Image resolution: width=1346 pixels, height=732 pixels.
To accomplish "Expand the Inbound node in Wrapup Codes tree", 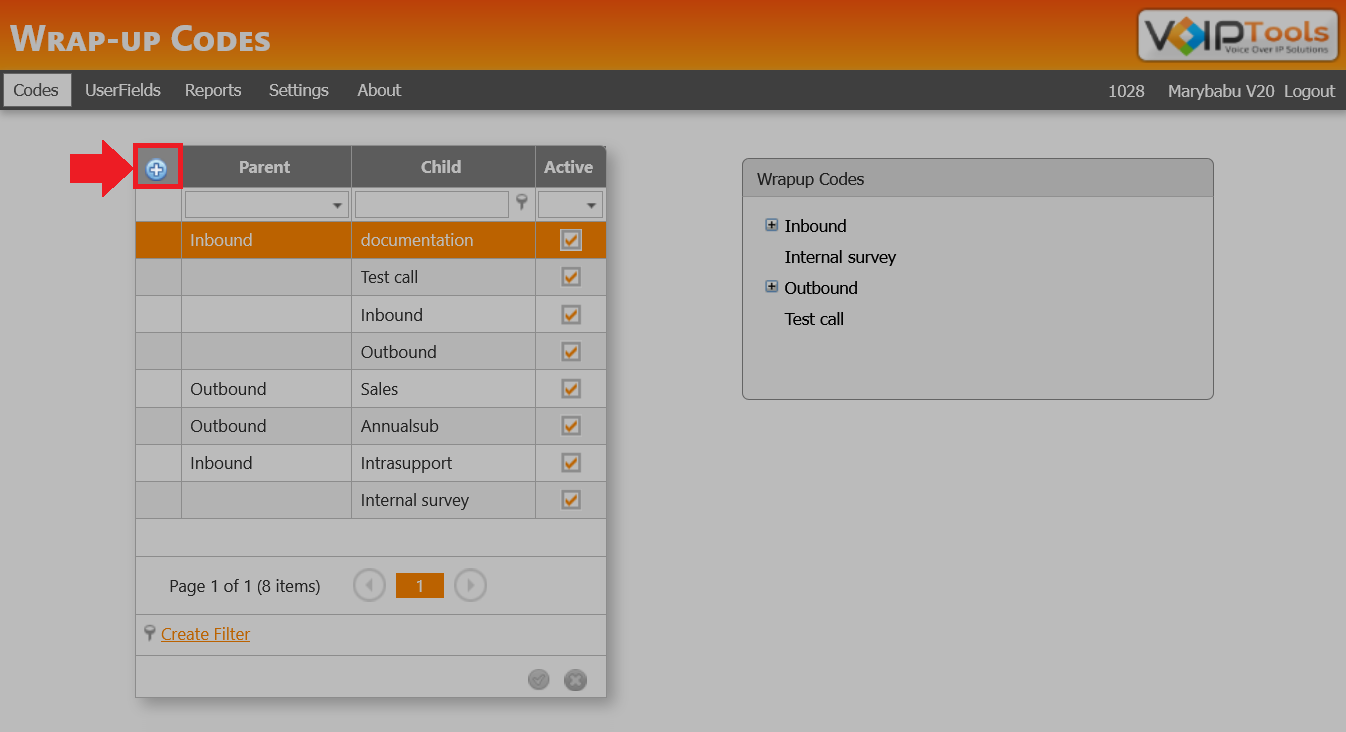I will (x=771, y=225).
